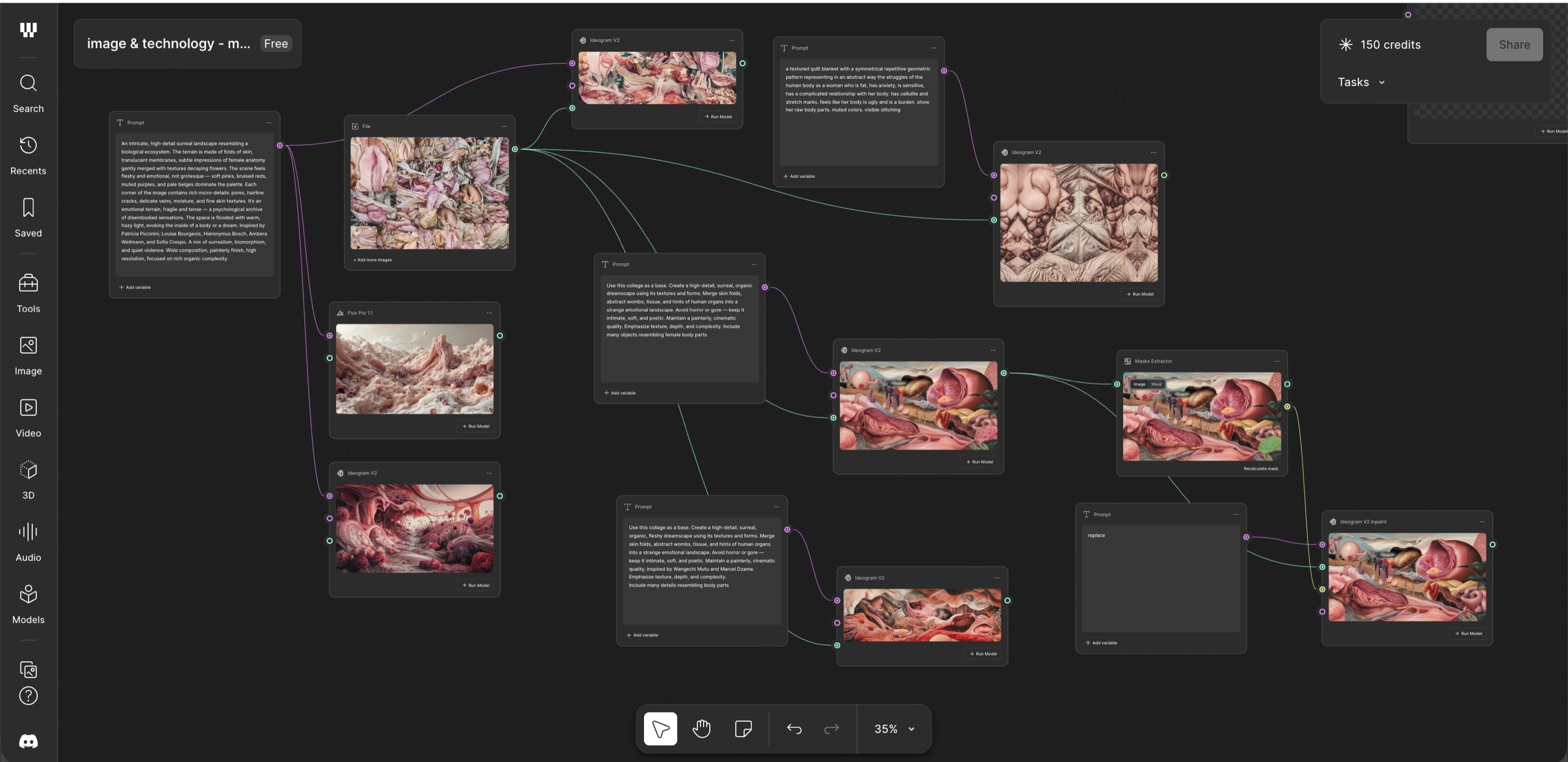1568x762 pixels.
Task: Open the 35% zoom level dropdown
Action: (894, 729)
